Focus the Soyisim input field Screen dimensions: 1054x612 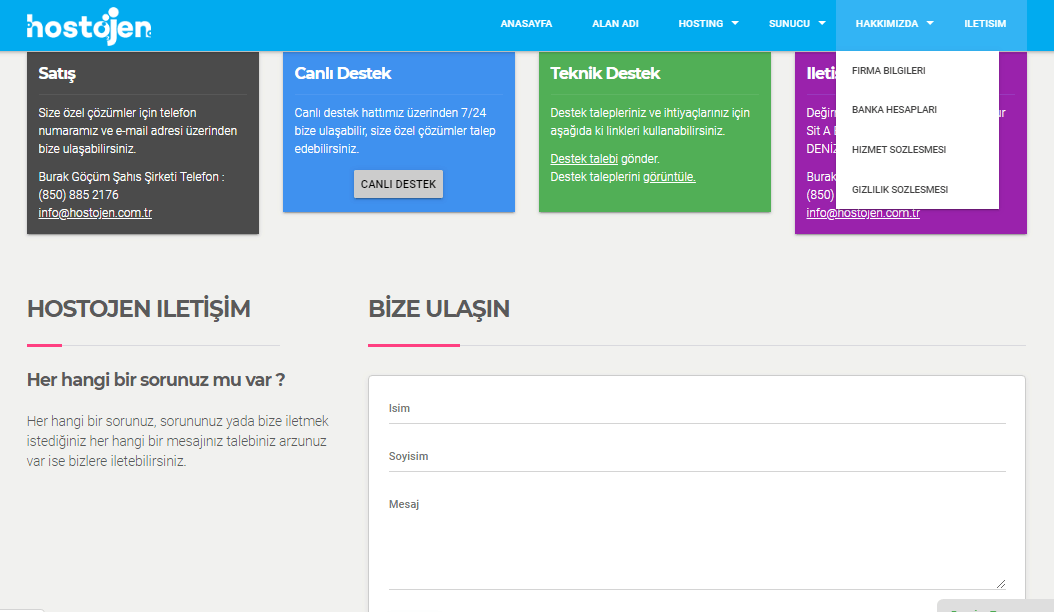[697, 457]
